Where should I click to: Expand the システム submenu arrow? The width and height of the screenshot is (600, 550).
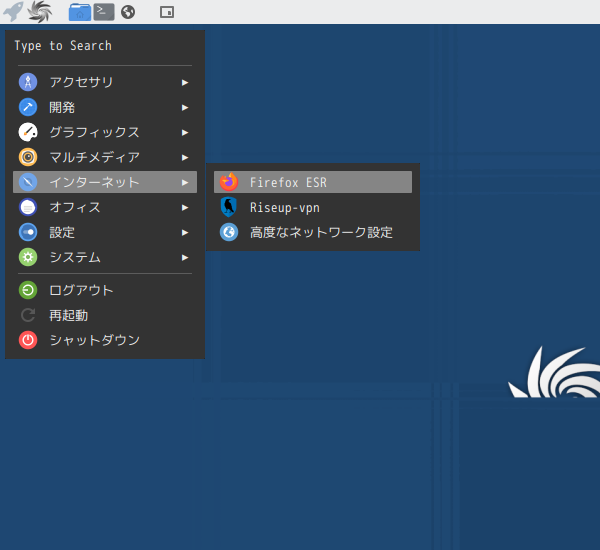pyautogui.click(x=185, y=258)
